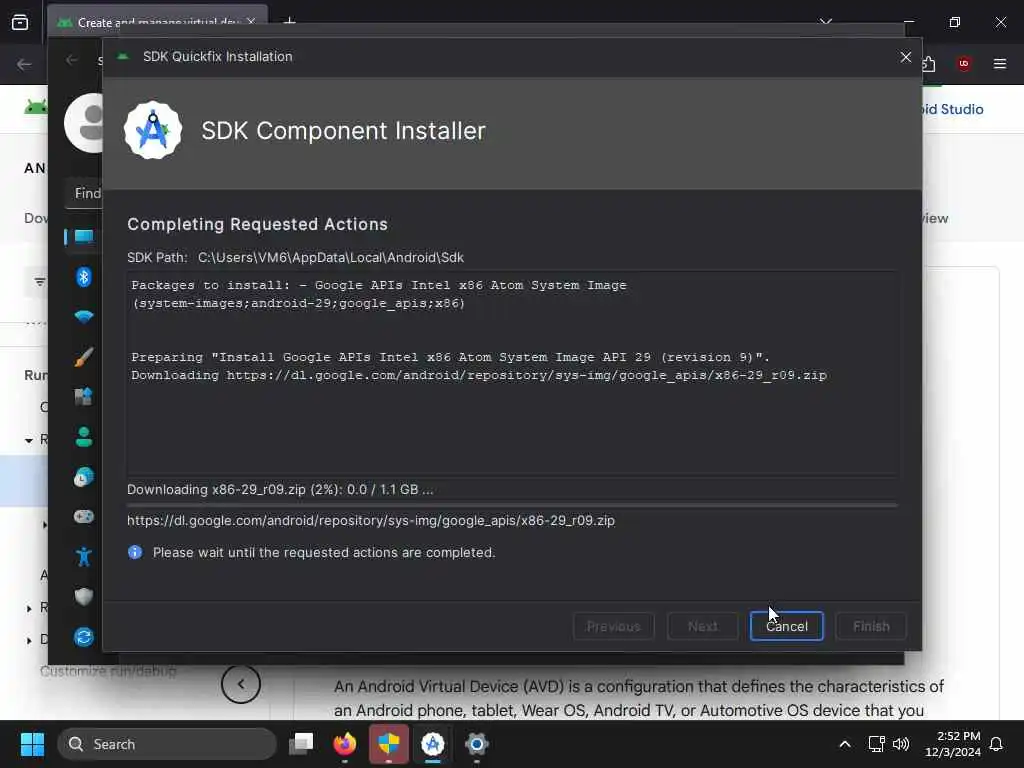The width and height of the screenshot is (1024, 768).
Task: Open System category in Windows Settings sidebar
Action: pos(84,236)
